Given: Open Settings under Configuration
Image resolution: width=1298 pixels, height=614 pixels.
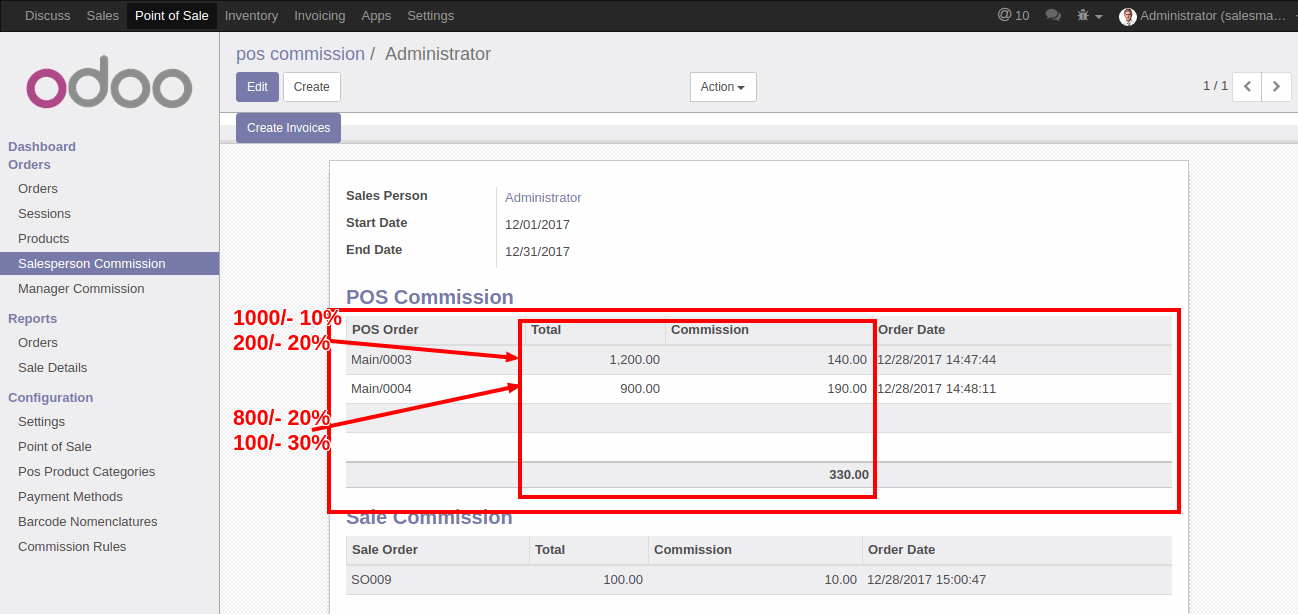Looking at the screenshot, I should (41, 422).
